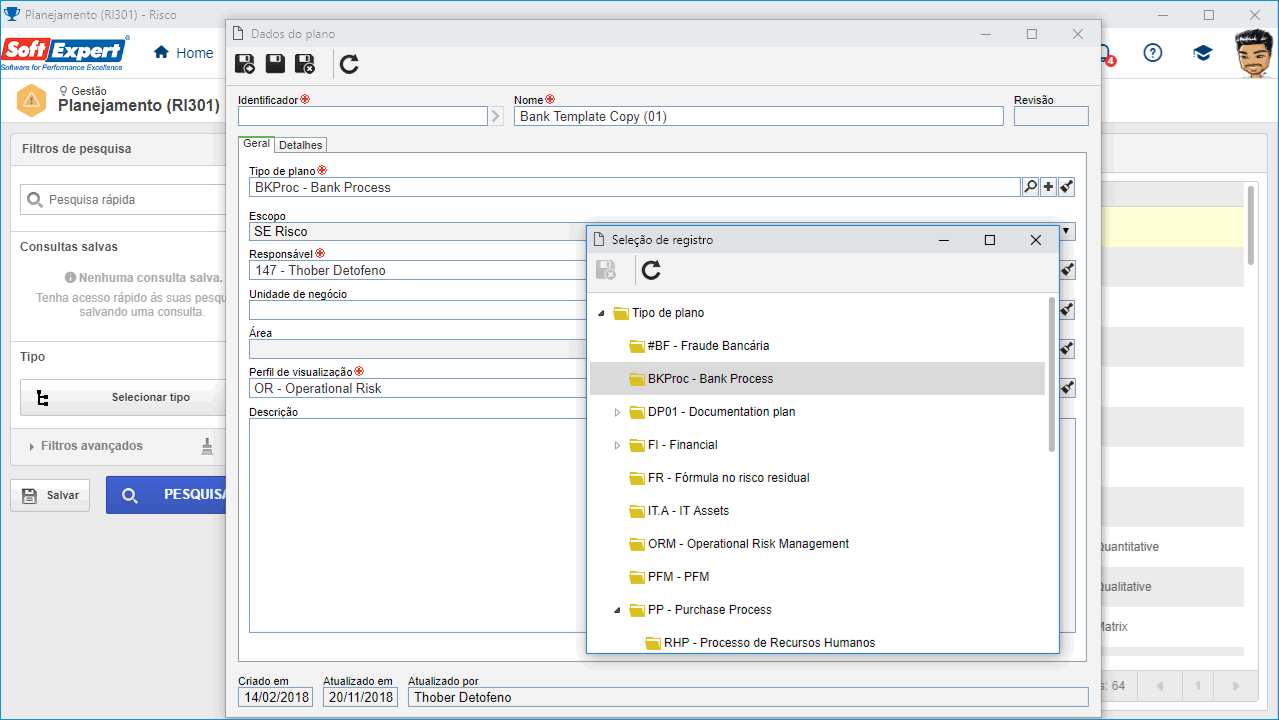
Task: Click the clear brush icon beside Tipo de plano
Action: [x=1067, y=187]
